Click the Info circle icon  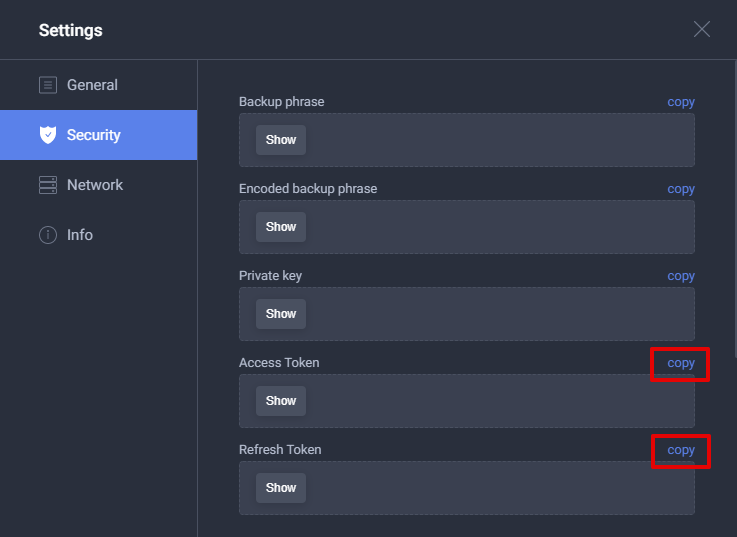coord(47,235)
